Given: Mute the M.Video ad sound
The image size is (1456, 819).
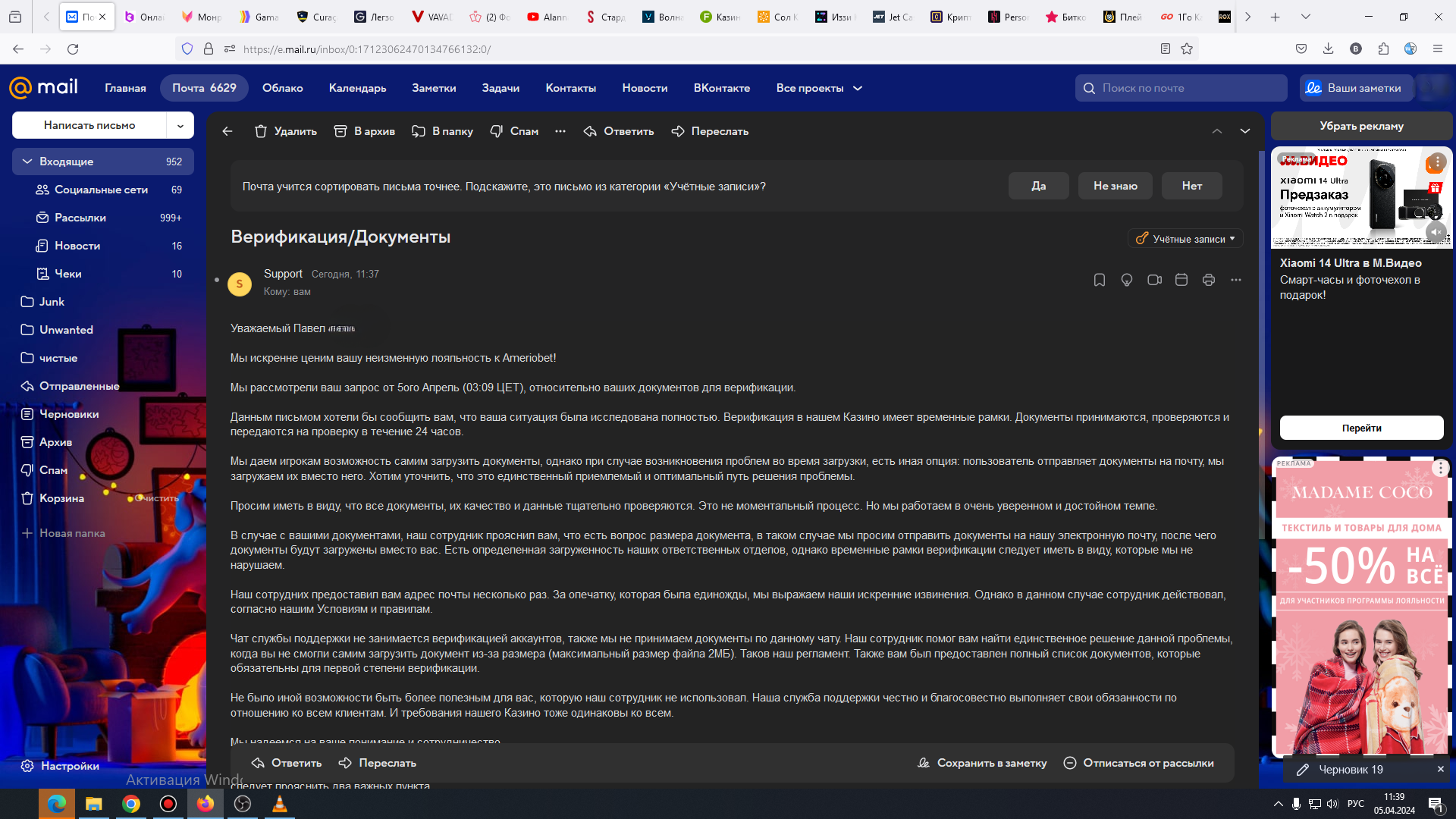Looking at the screenshot, I should click(1436, 232).
